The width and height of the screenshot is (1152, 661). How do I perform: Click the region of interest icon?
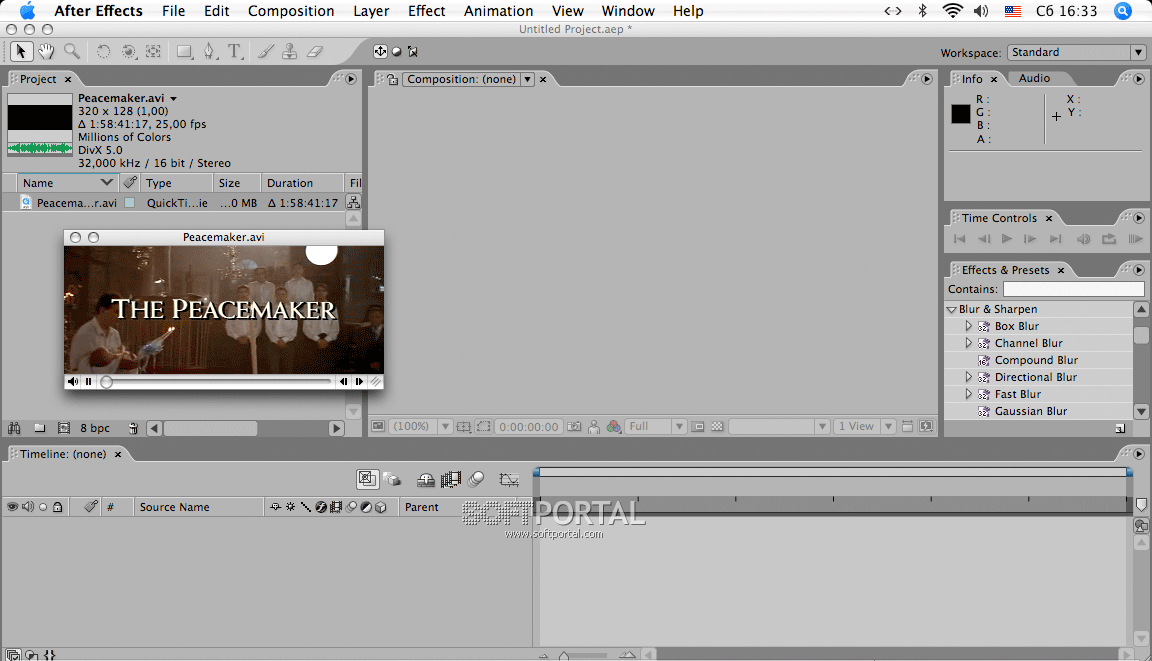tap(483, 427)
